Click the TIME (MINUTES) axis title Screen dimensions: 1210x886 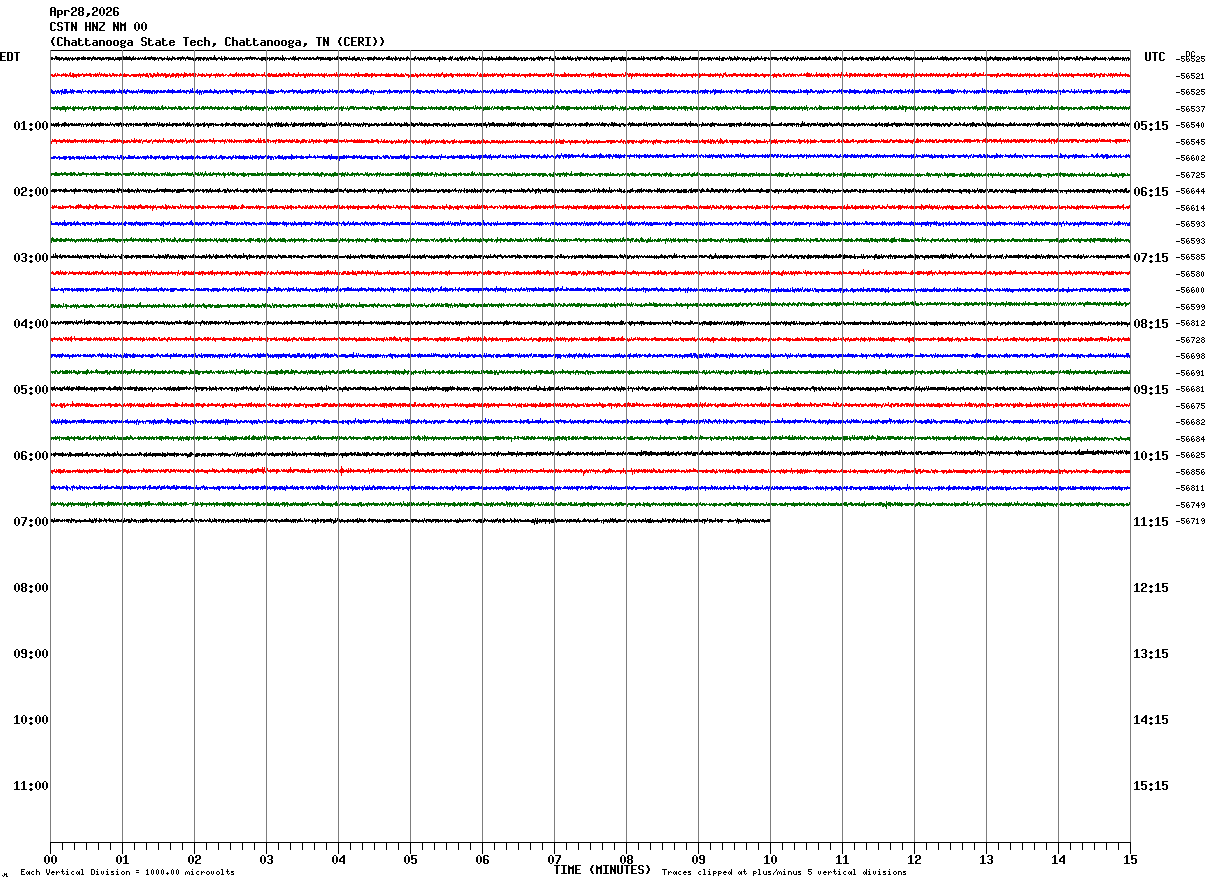(603, 870)
